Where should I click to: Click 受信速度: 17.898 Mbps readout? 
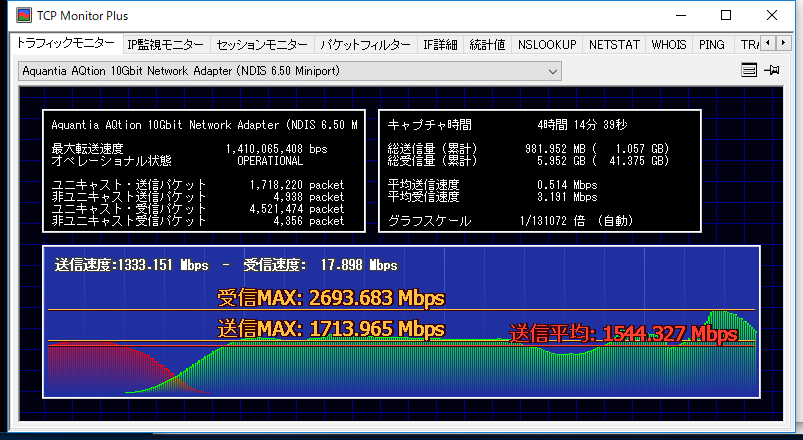tap(320, 265)
